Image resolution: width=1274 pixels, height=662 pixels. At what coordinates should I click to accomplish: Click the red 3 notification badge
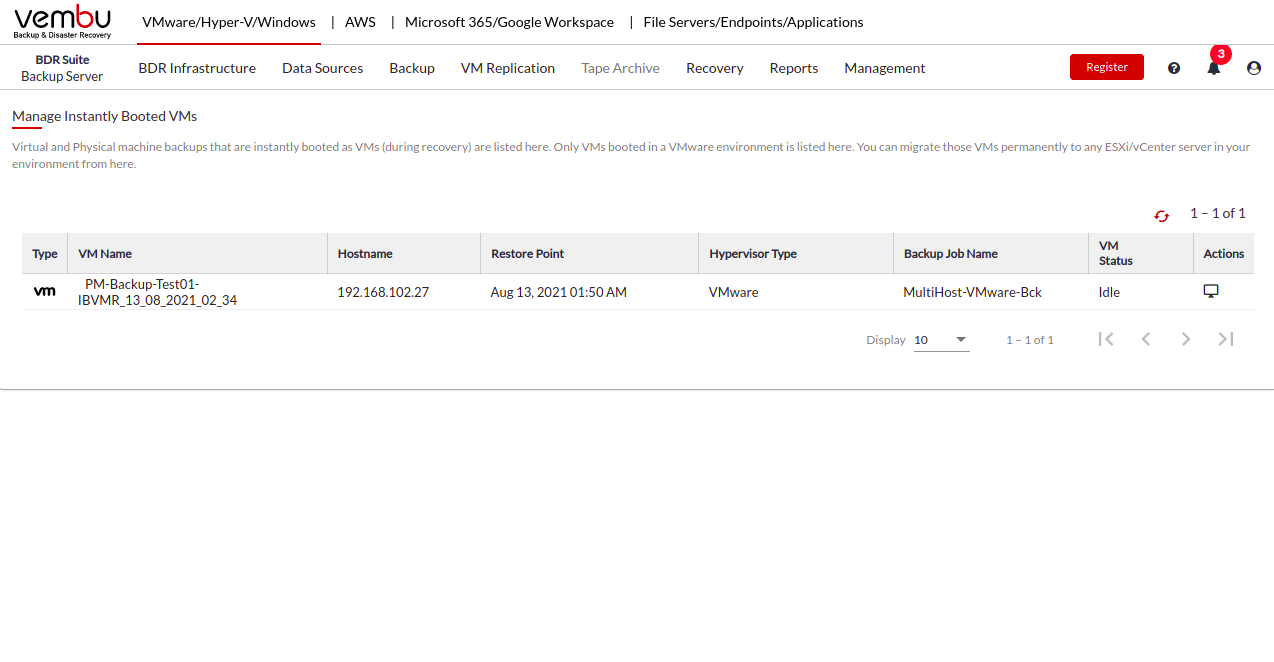(1220, 54)
